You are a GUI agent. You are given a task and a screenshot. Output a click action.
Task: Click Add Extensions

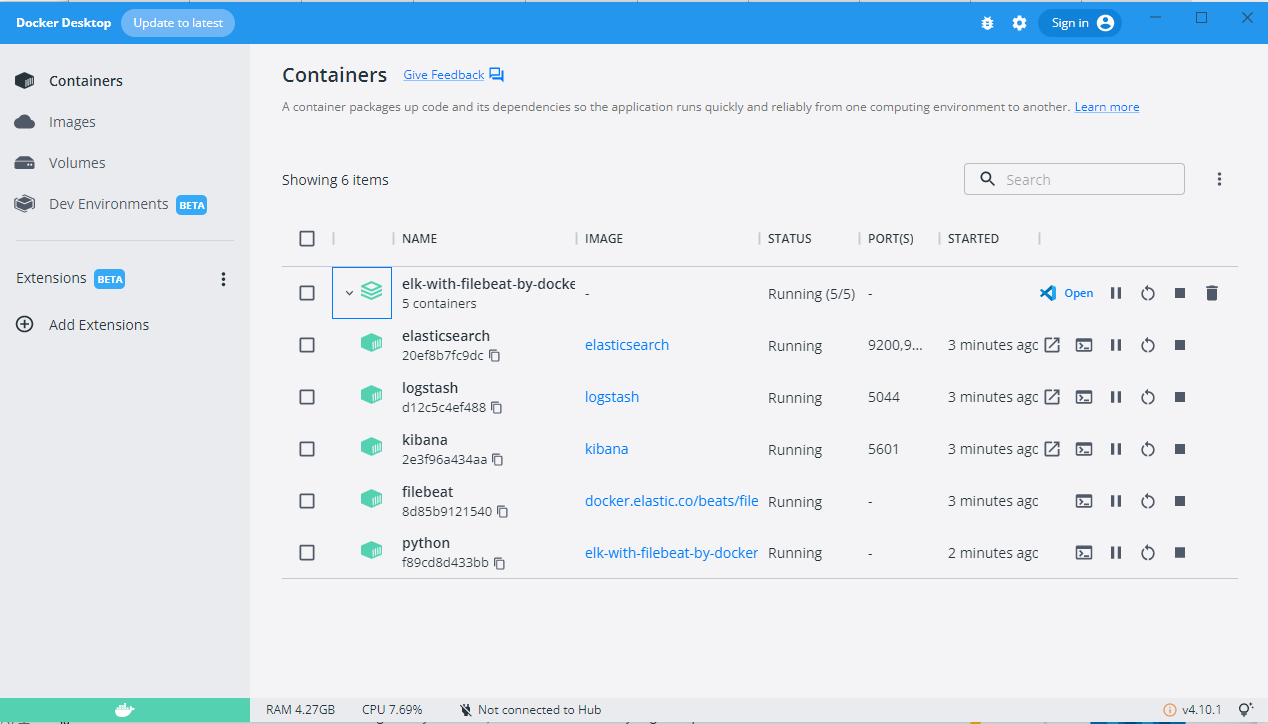(99, 325)
